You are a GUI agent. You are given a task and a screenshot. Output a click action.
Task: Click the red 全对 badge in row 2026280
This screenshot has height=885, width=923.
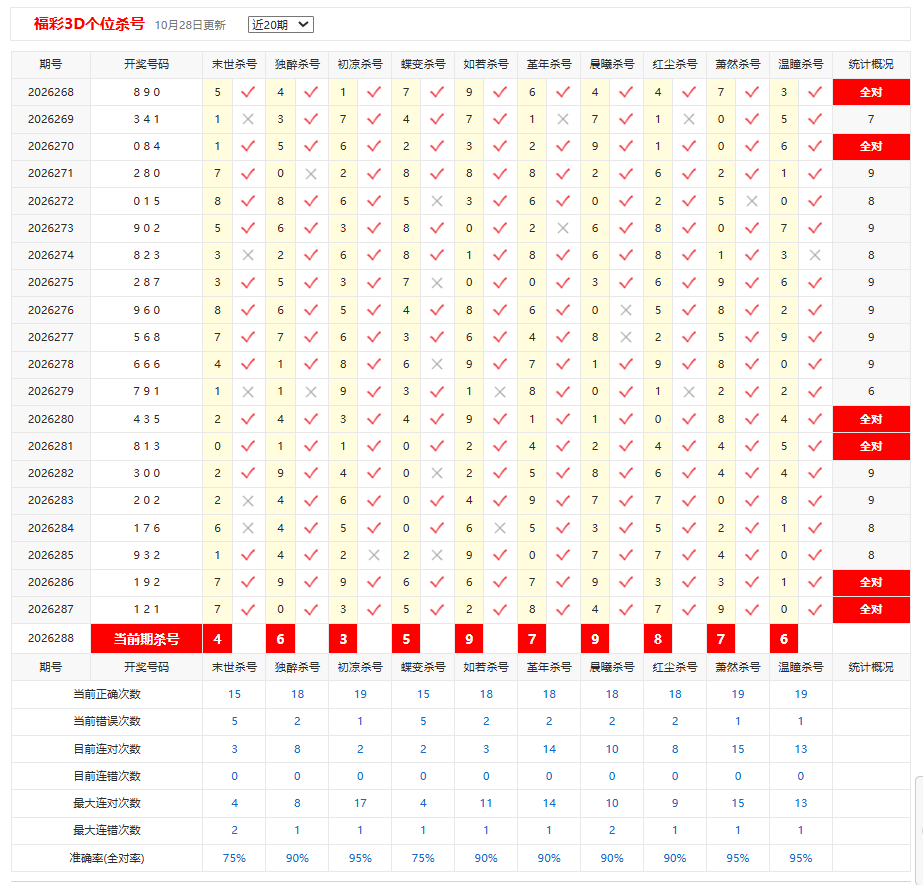point(871,419)
